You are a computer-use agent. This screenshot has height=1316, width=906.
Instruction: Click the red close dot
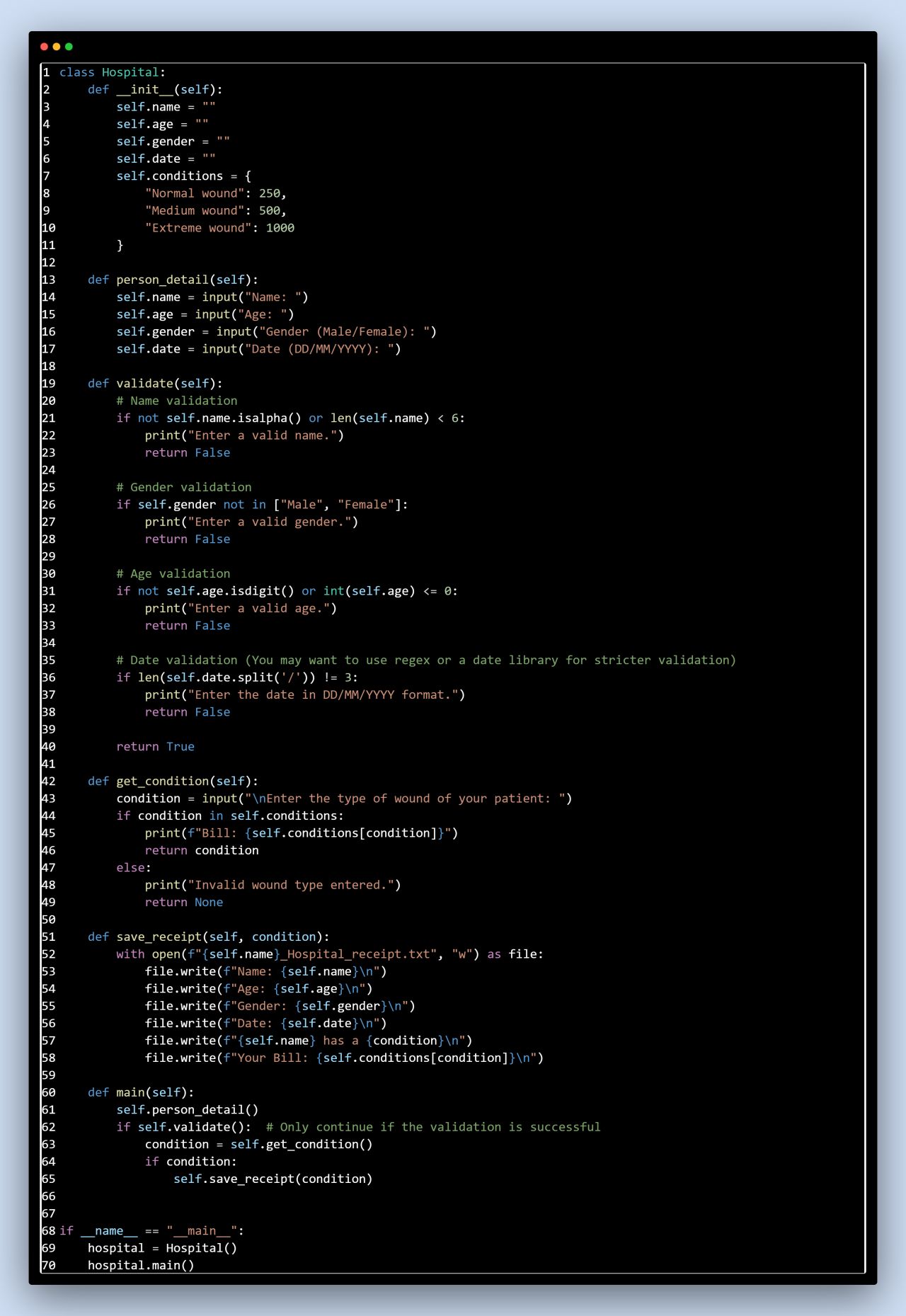[44, 47]
